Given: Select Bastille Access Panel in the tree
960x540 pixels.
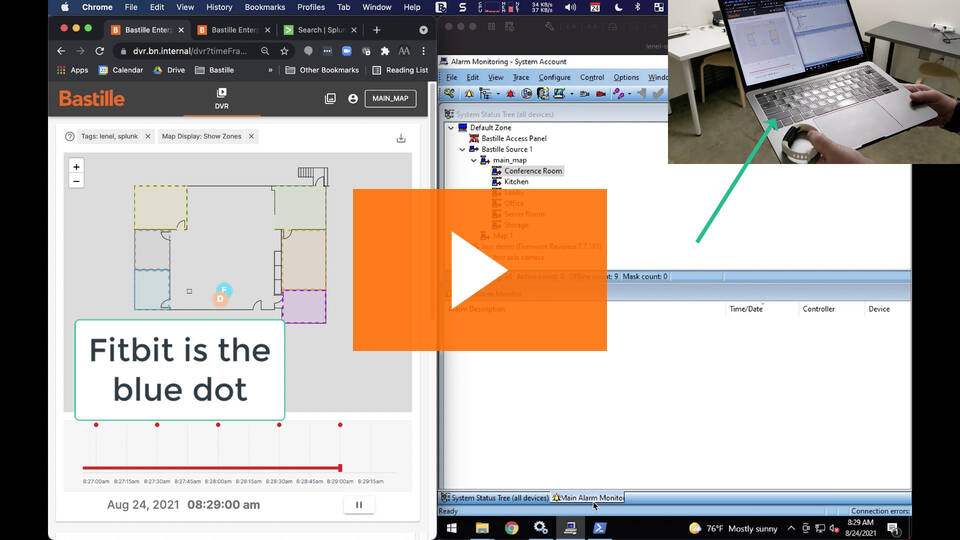Looking at the screenshot, I should pos(514,138).
